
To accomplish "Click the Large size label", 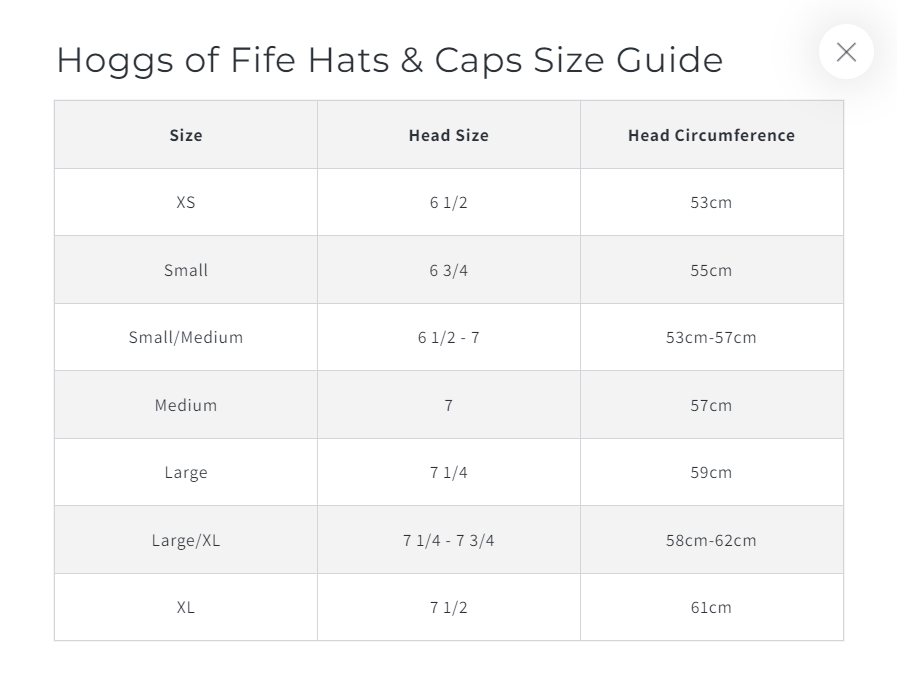I will (185, 472).
